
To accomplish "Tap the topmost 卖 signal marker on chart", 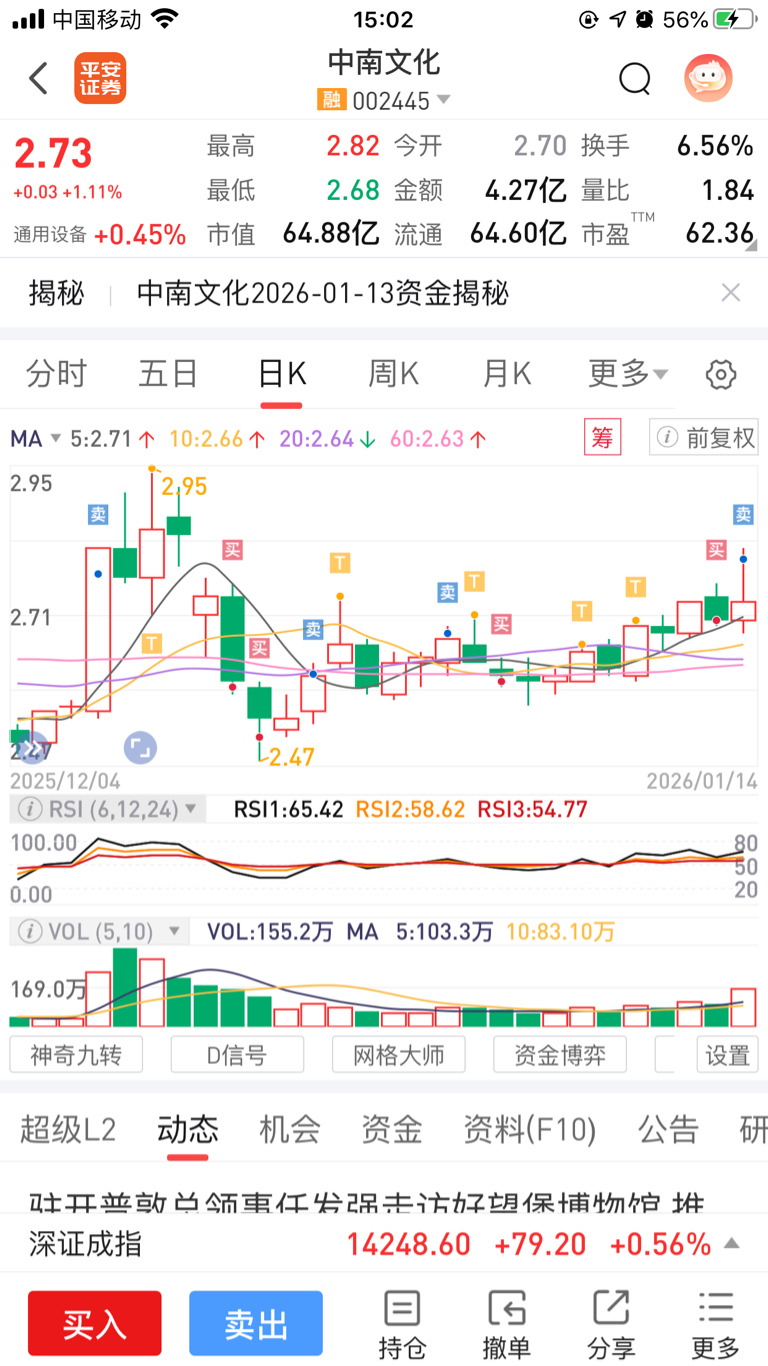I will coord(97,514).
